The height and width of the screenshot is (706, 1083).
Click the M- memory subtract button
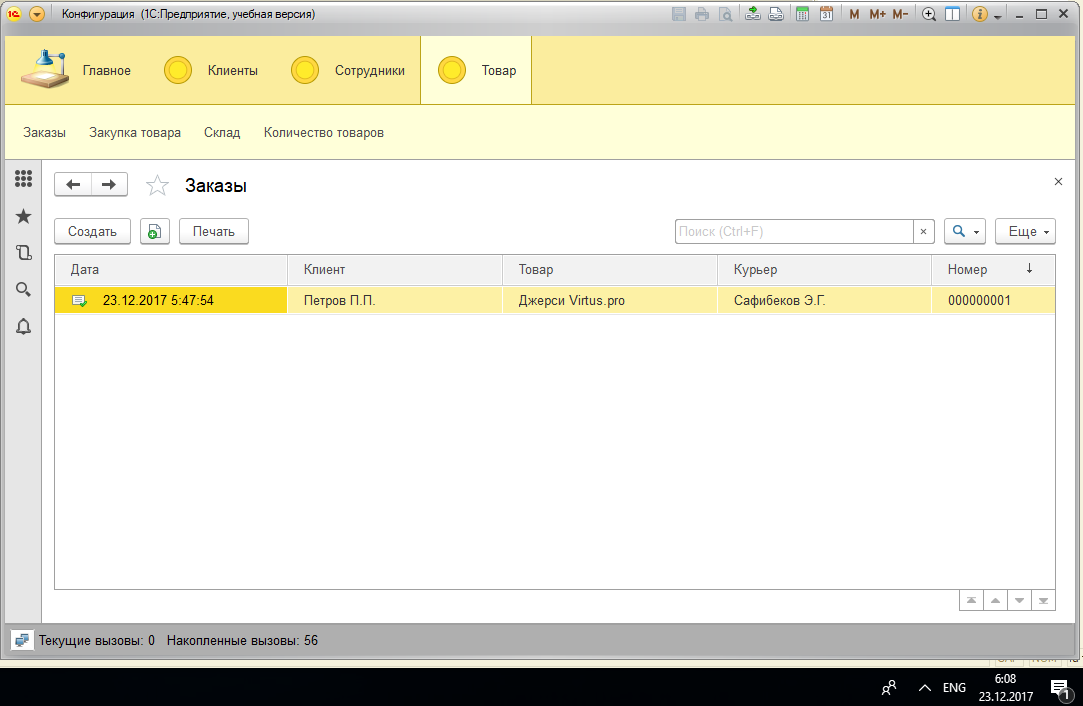[900, 14]
